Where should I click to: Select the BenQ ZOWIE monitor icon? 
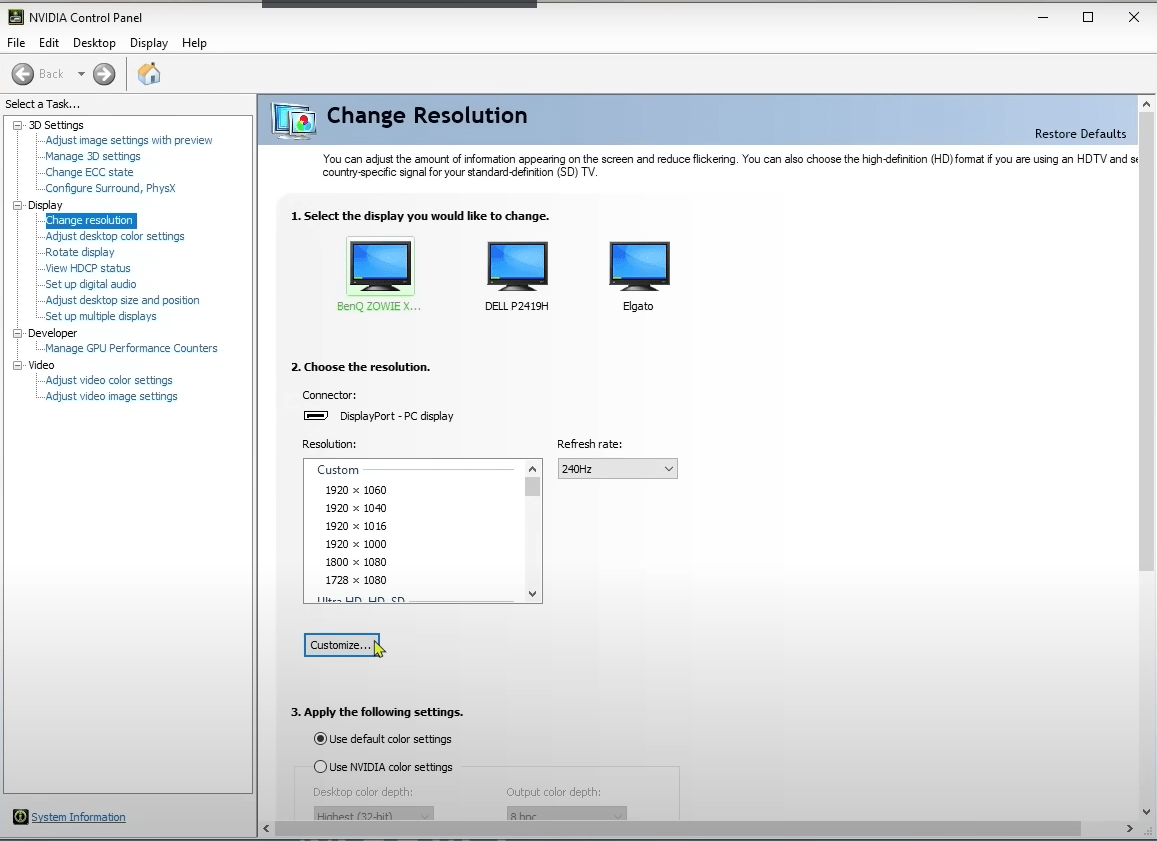381,266
